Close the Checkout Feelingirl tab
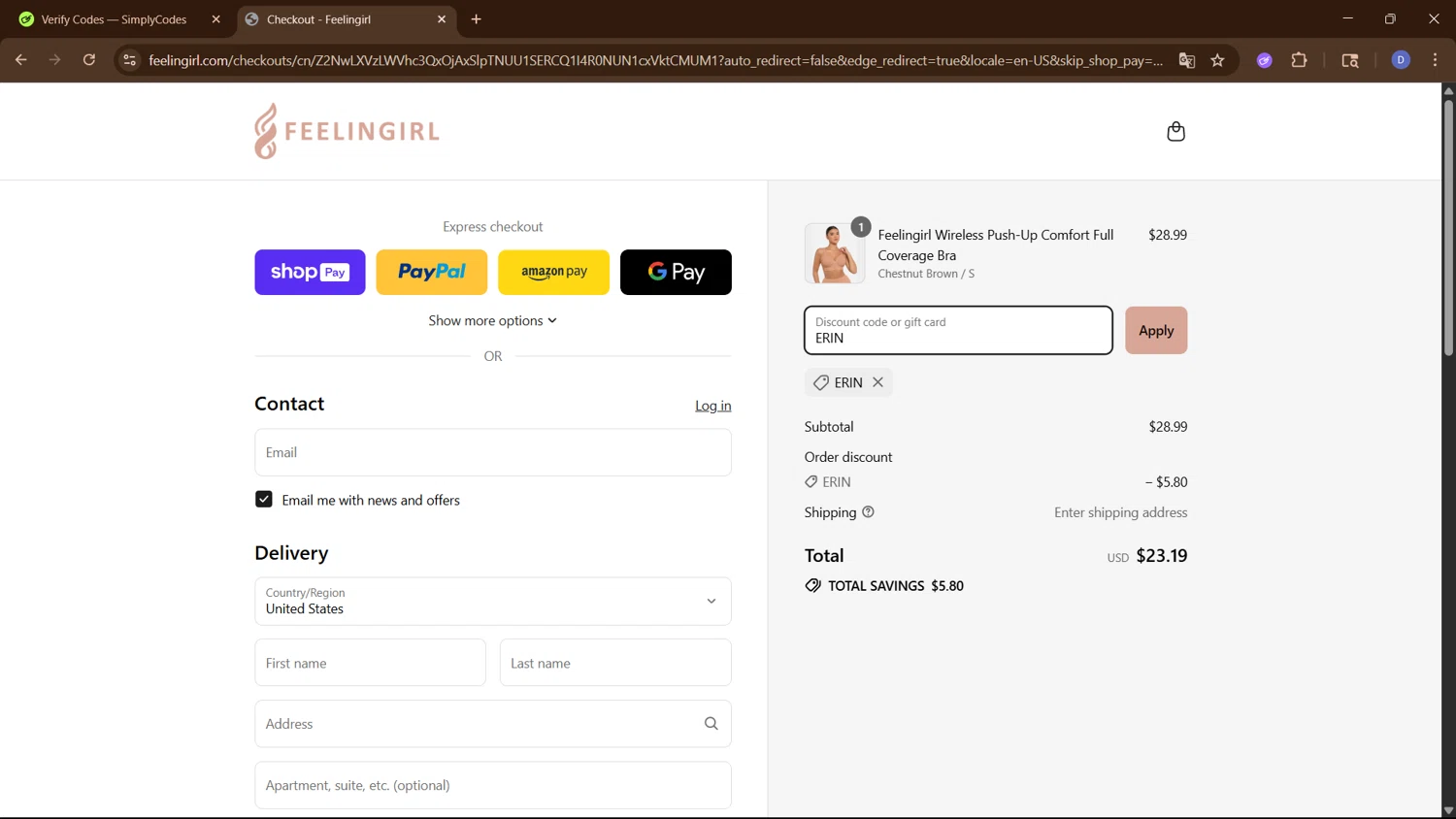Screen dimensions: 1456x819 tap(442, 19)
